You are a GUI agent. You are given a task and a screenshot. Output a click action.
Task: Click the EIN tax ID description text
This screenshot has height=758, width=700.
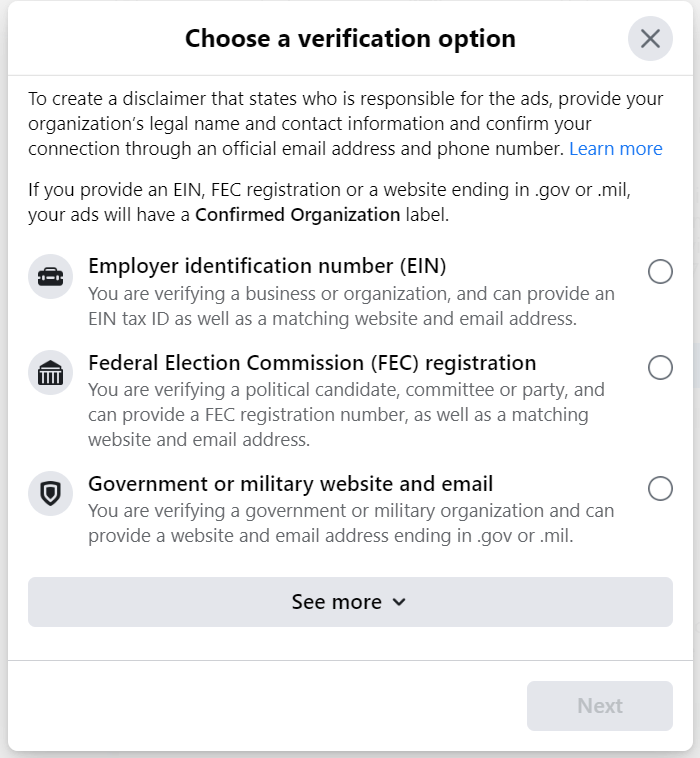click(350, 306)
